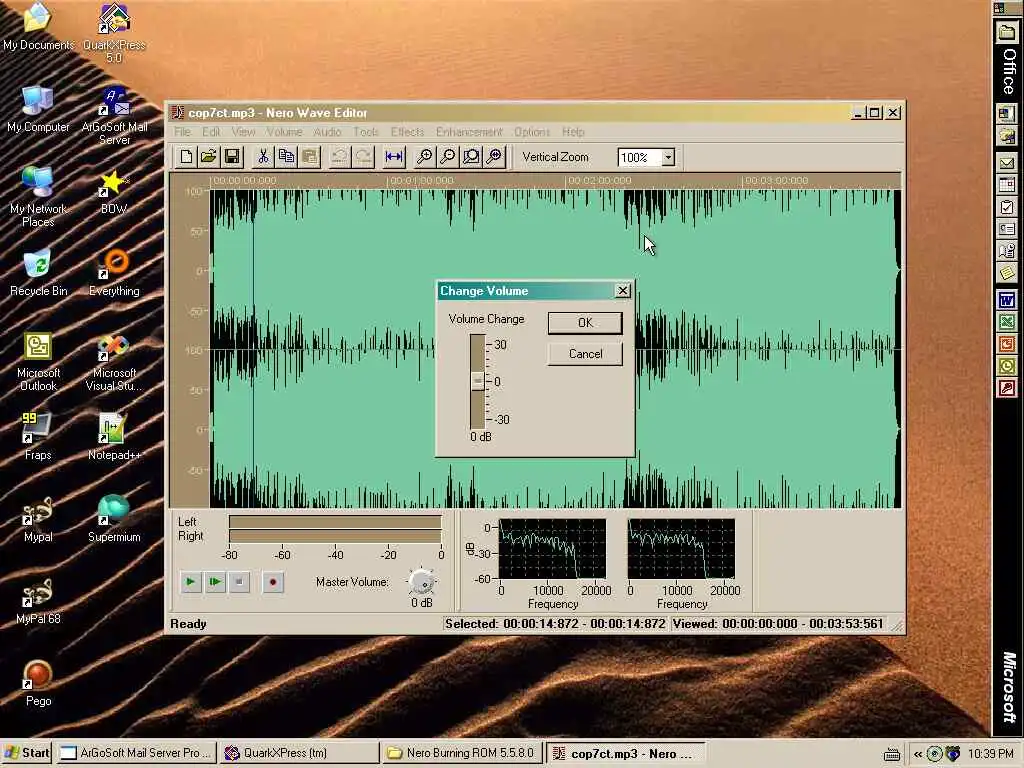This screenshot has width=1024, height=768.
Task: Click the Excel icon on Office bar
Action: coord(1006,322)
